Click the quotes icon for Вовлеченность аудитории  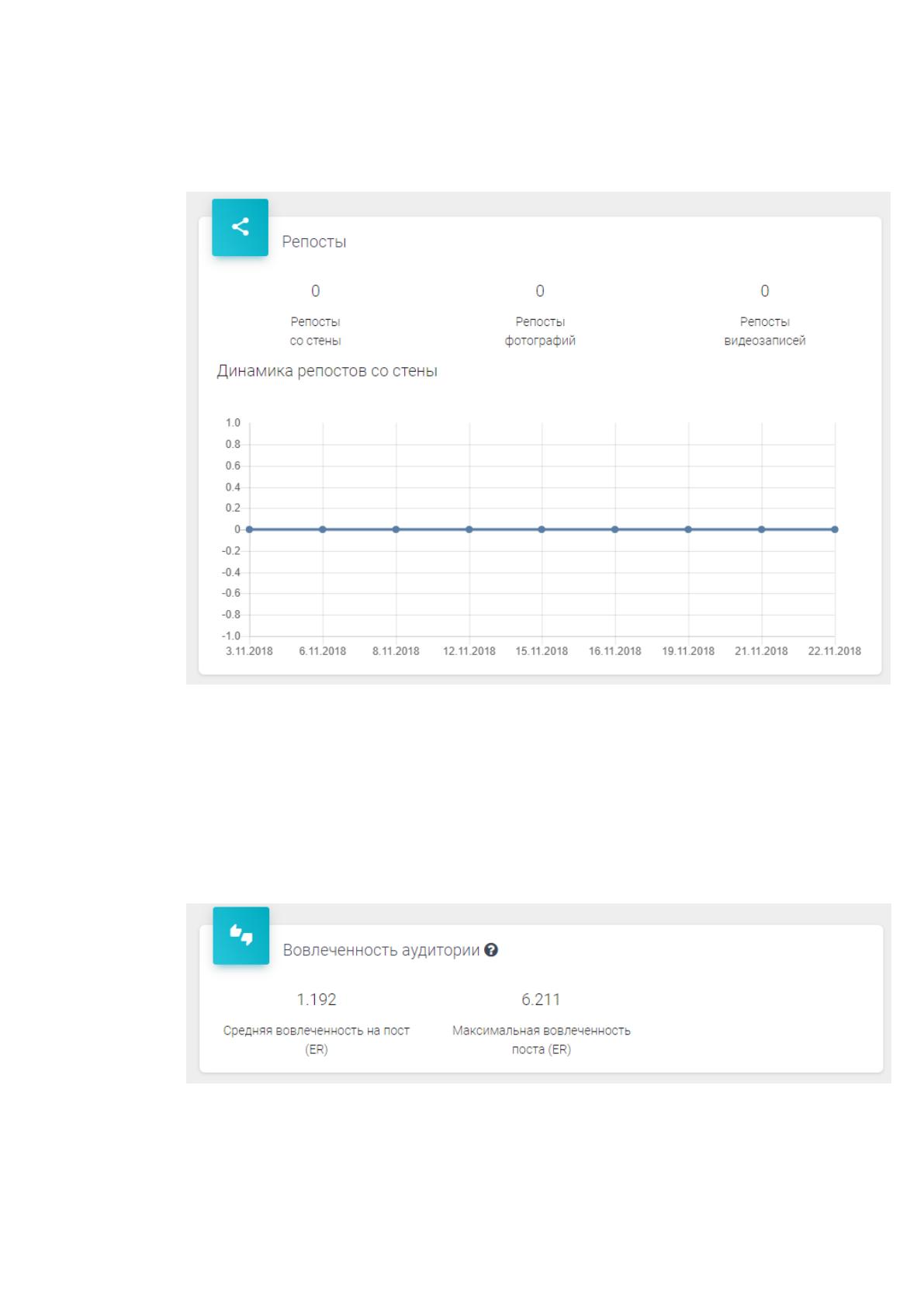pos(241,936)
